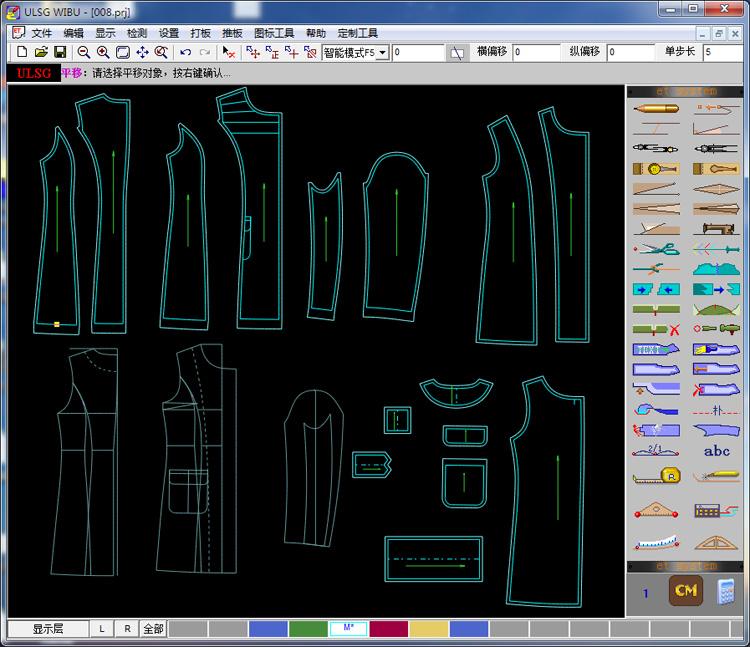Open the 图标工具 menu
750x647 pixels.
pyautogui.click(x=274, y=33)
